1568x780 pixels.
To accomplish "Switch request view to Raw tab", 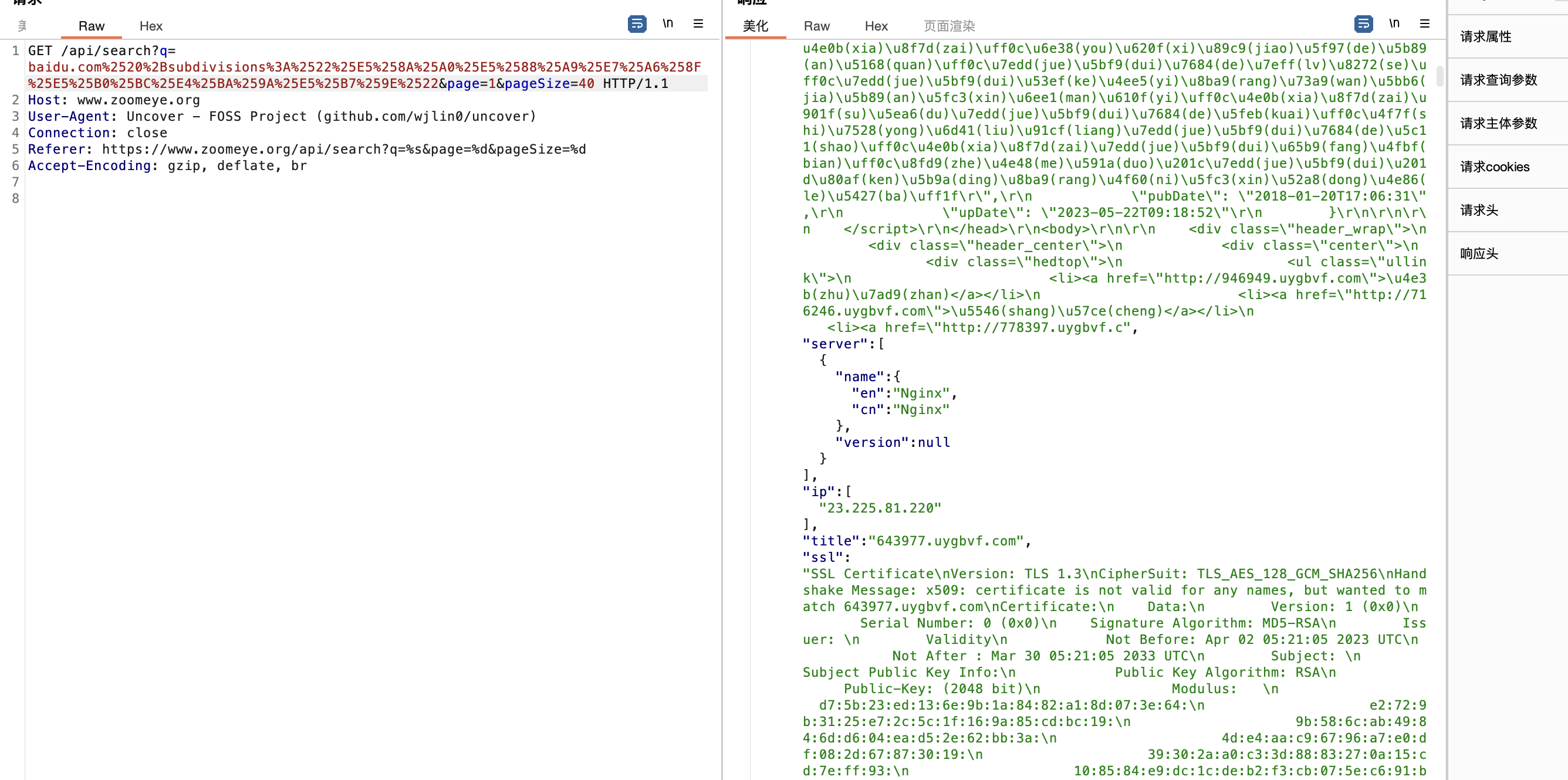I will coord(92,26).
